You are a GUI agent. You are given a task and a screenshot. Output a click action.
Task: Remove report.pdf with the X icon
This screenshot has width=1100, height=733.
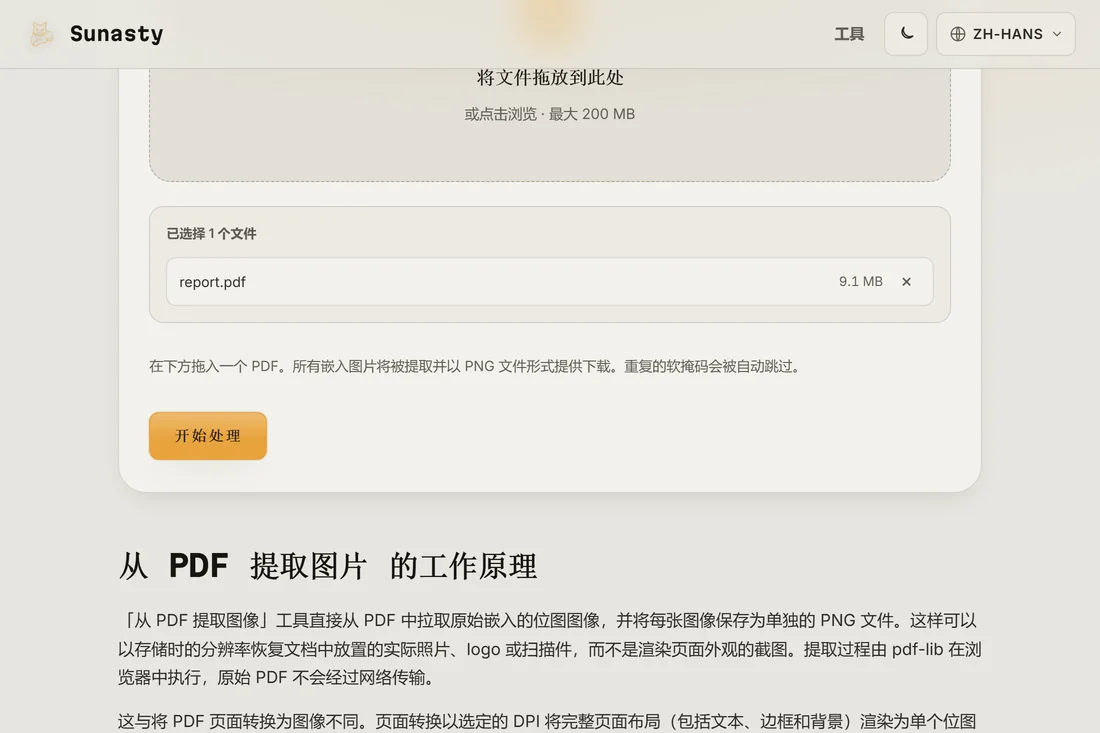906,281
